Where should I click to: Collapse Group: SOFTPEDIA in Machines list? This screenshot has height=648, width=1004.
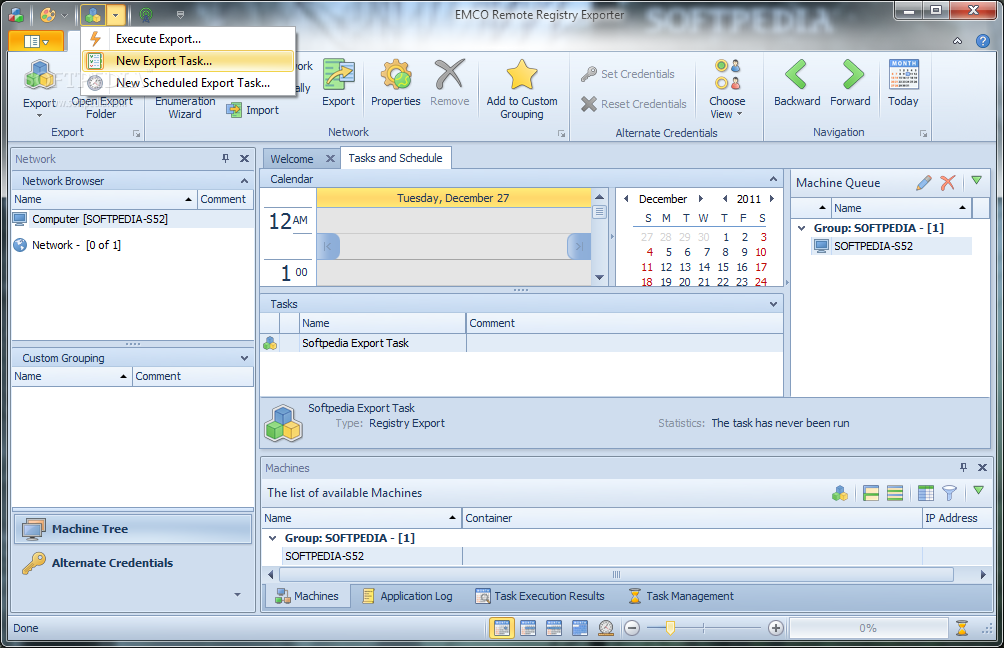pyautogui.click(x=272, y=538)
